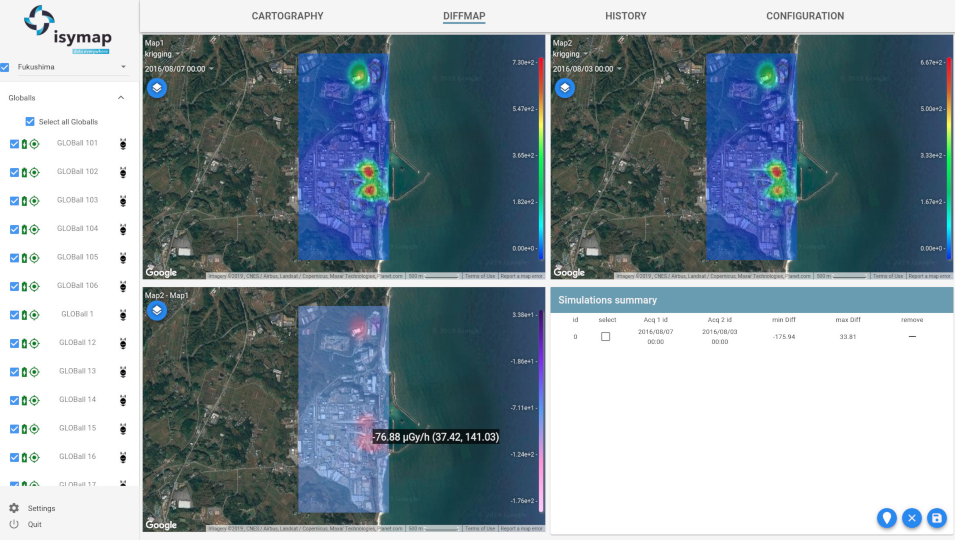Click layers icon on Map2 - Map1 difference map
The image size is (955, 540).
coord(157,311)
